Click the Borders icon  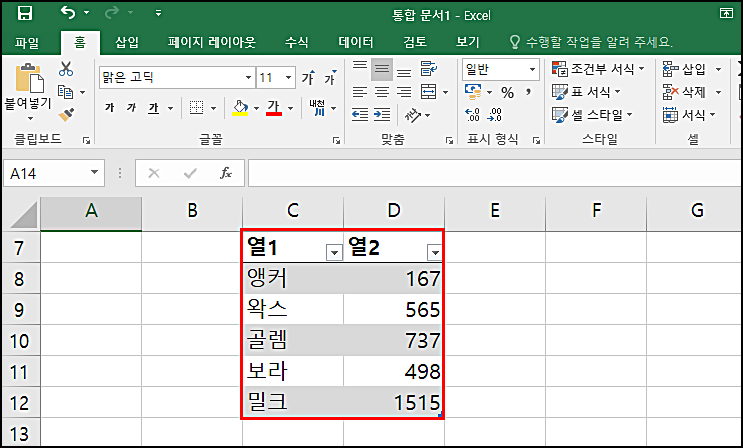click(x=197, y=108)
